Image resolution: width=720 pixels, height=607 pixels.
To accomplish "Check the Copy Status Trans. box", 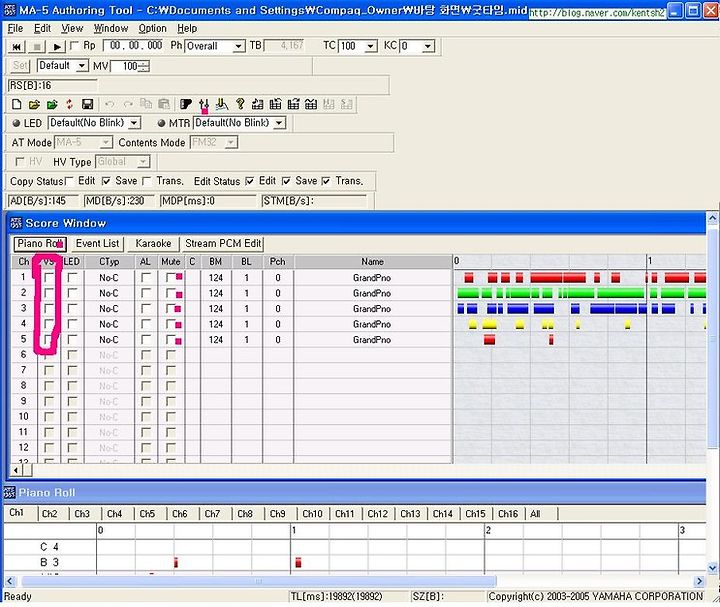I will (146, 181).
